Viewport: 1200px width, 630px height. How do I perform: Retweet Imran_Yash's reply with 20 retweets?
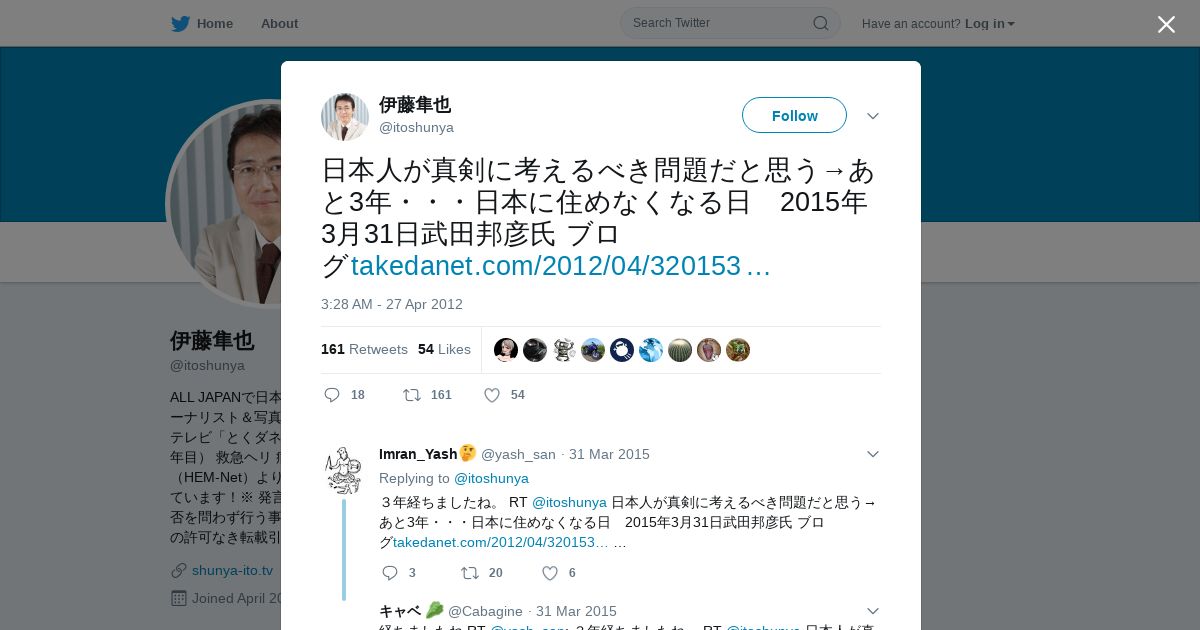click(x=470, y=573)
